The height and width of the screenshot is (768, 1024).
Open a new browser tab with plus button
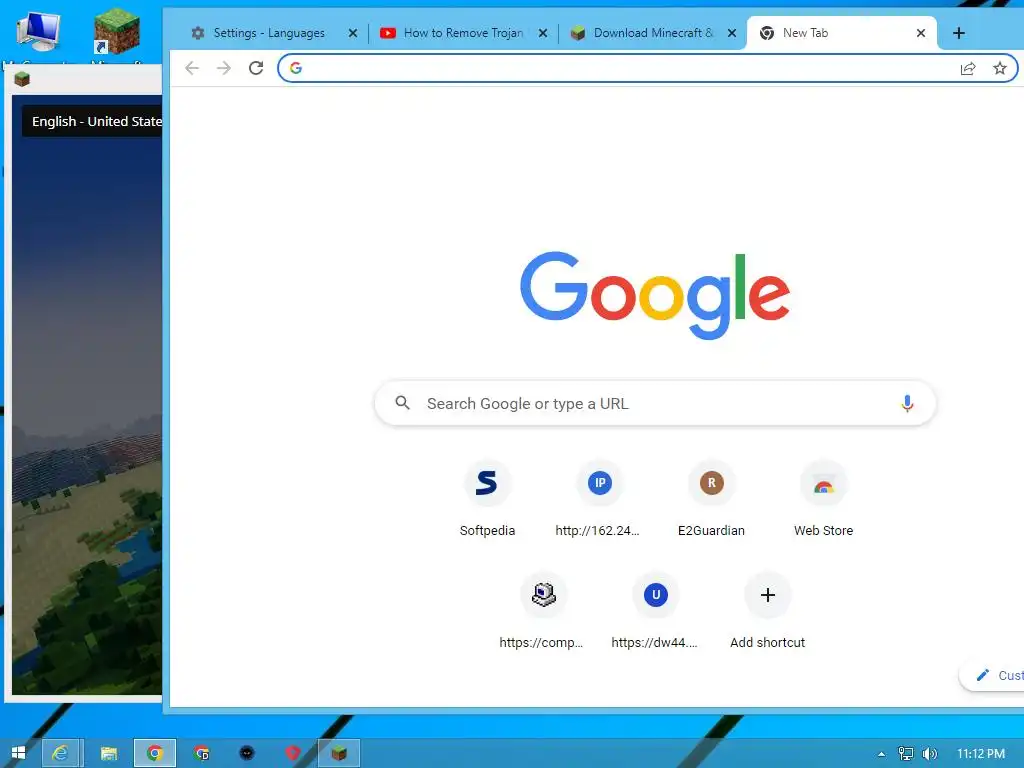pos(959,33)
